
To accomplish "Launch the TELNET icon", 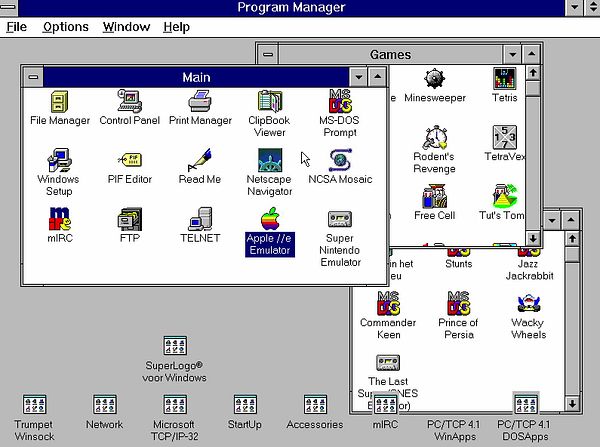I will pyautogui.click(x=200, y=219).
